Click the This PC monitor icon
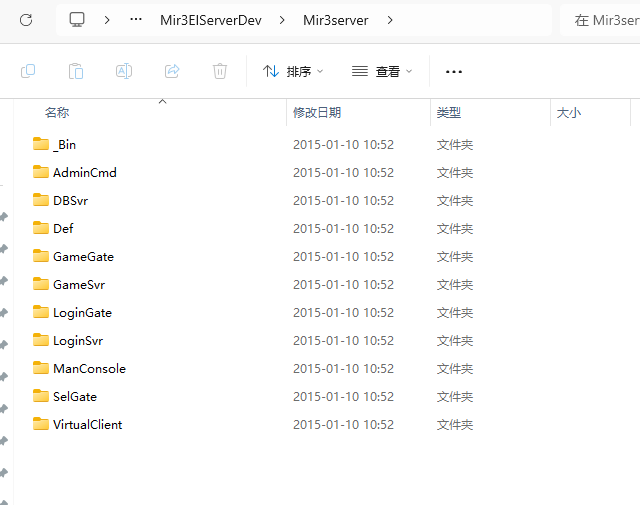The image size is (640, 505). click(77, 20)
